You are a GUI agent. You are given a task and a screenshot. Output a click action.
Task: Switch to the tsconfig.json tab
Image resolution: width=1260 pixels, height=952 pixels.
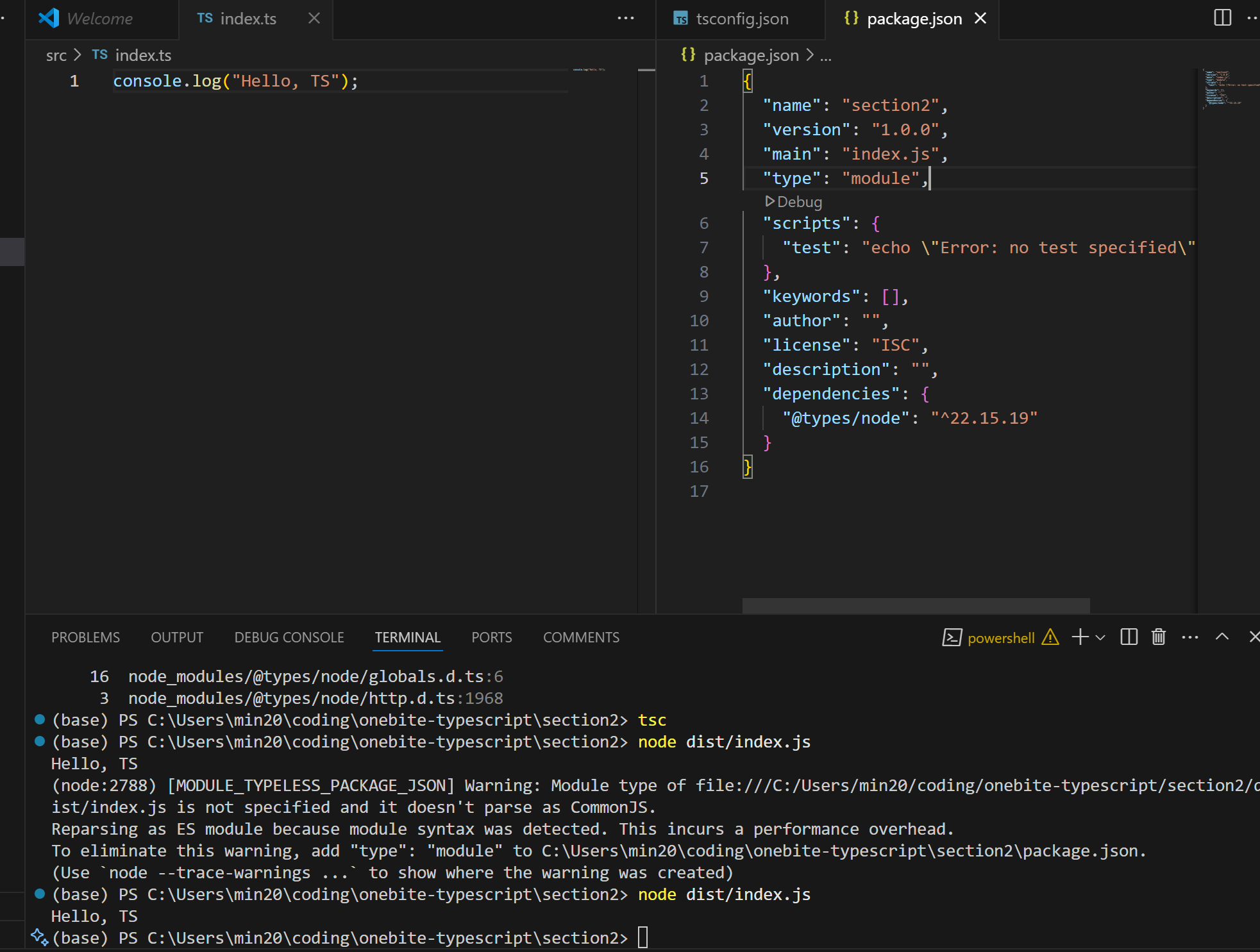pyautogui.click(x=741, y=19)
